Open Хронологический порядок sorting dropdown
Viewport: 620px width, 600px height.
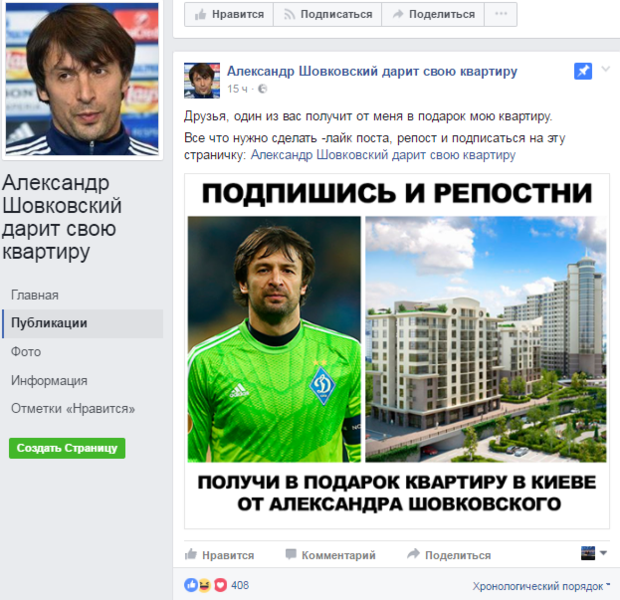click(x=541, y=586)
